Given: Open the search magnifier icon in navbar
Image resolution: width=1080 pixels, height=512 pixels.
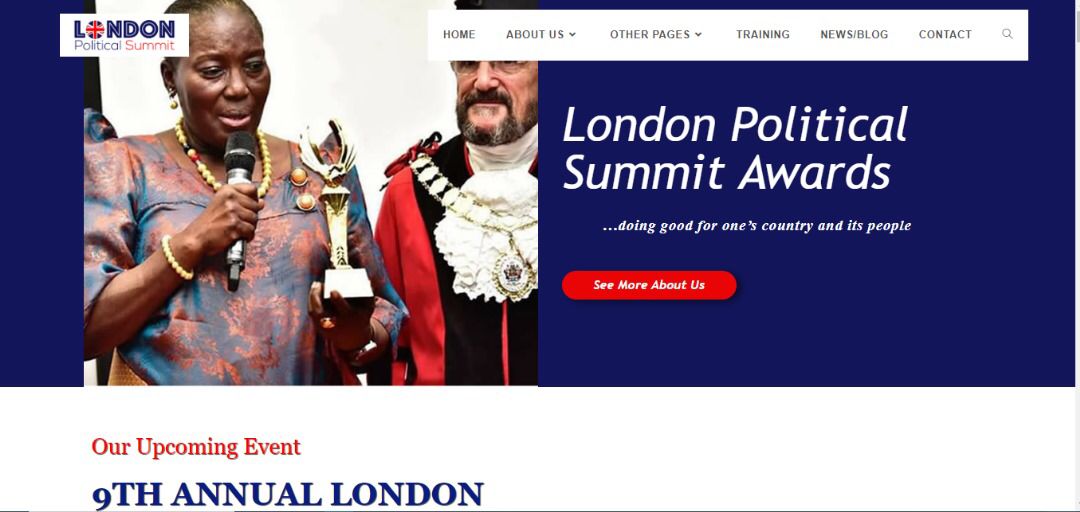Looking at the screenshot, I should click(x=1007, y=34).
